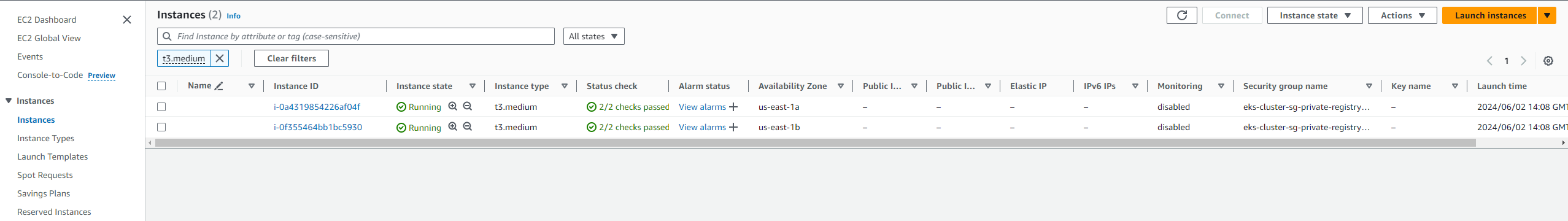Remove the t3.medium filter tag
The width and height of the screenshot is (1568, 221).
pos(220,58)
